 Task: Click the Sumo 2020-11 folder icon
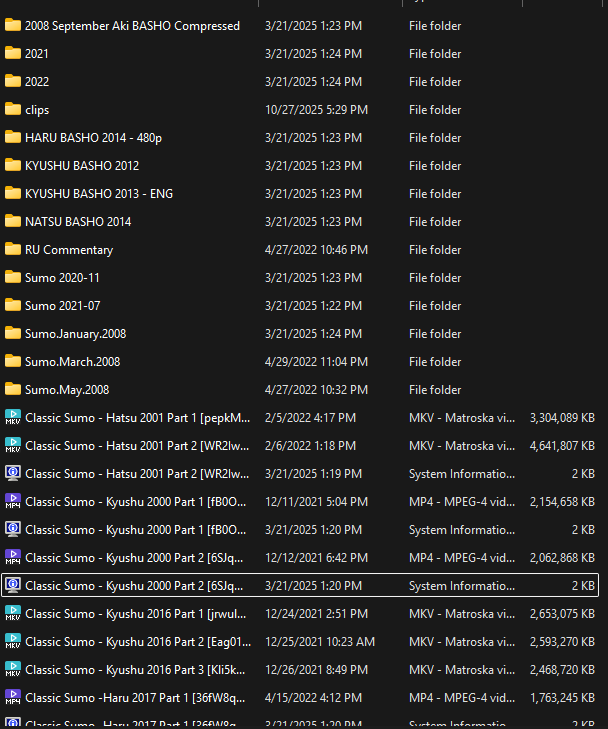pos(13,277)
